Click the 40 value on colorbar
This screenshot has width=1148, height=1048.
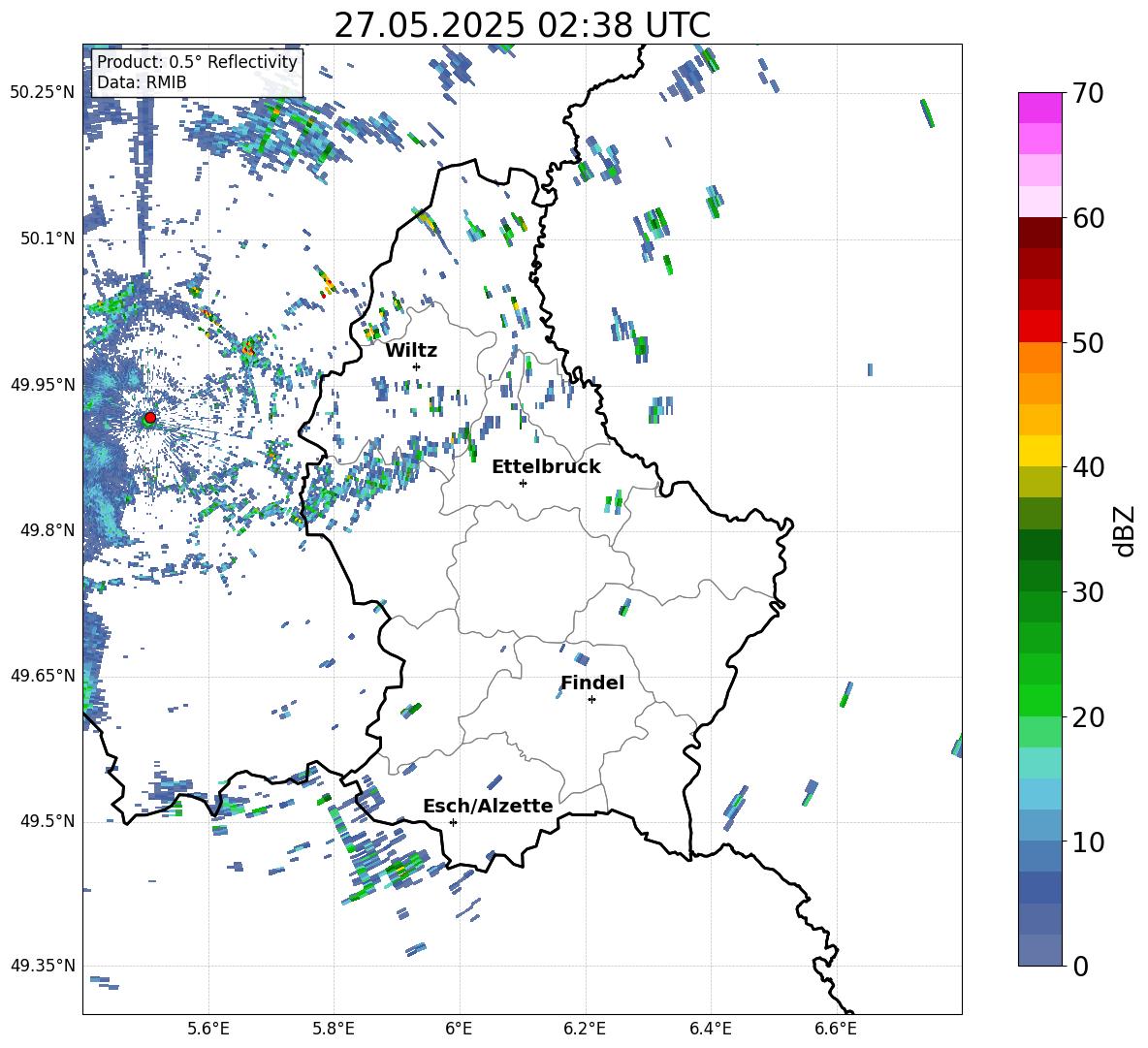click(x=1088, y=467)
